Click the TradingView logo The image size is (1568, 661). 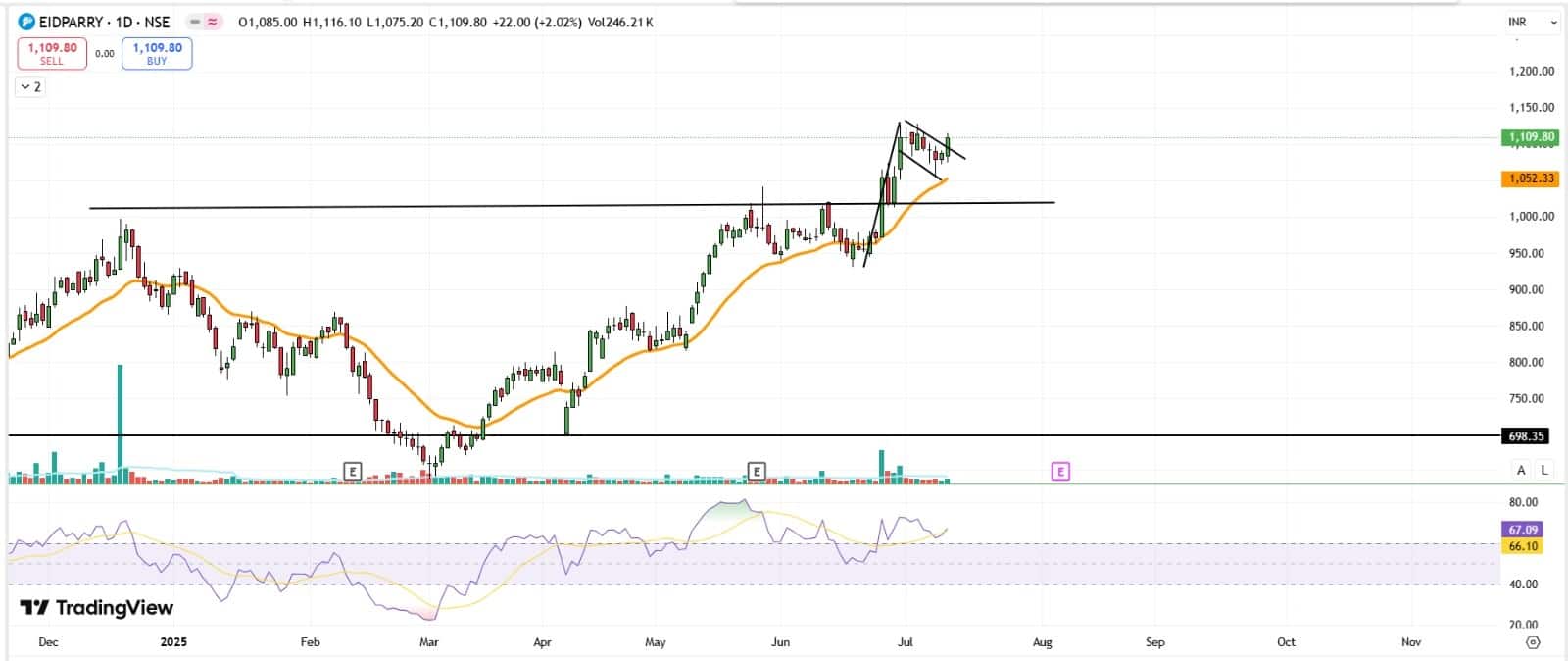[96, 608]
